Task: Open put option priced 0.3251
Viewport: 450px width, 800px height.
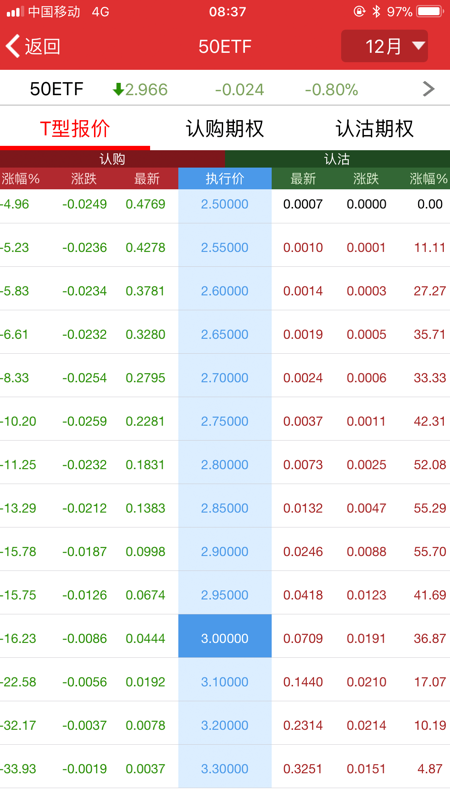Action: pyautogui.click(x=303, y=769)
